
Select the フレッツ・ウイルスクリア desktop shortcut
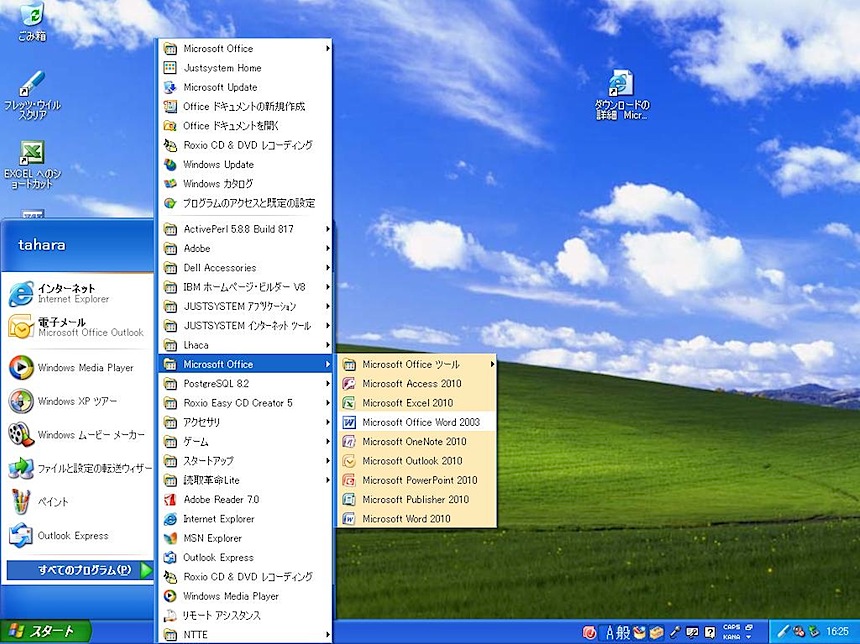pos(32,95)
